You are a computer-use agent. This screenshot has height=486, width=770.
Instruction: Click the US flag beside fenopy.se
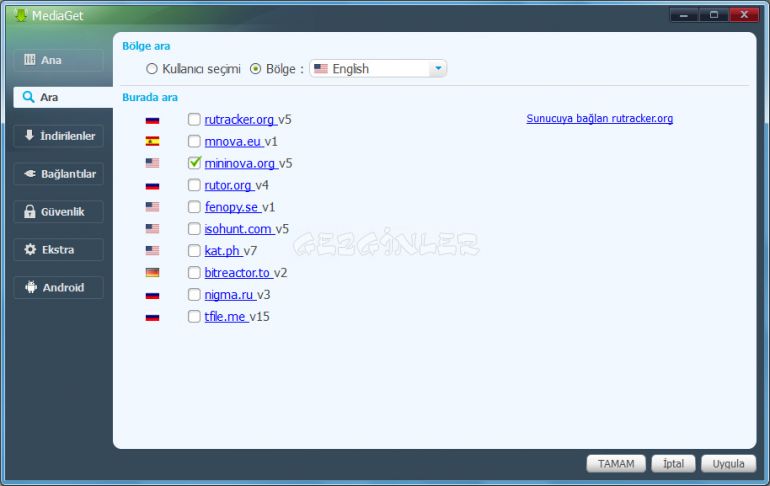pos(152,207)
